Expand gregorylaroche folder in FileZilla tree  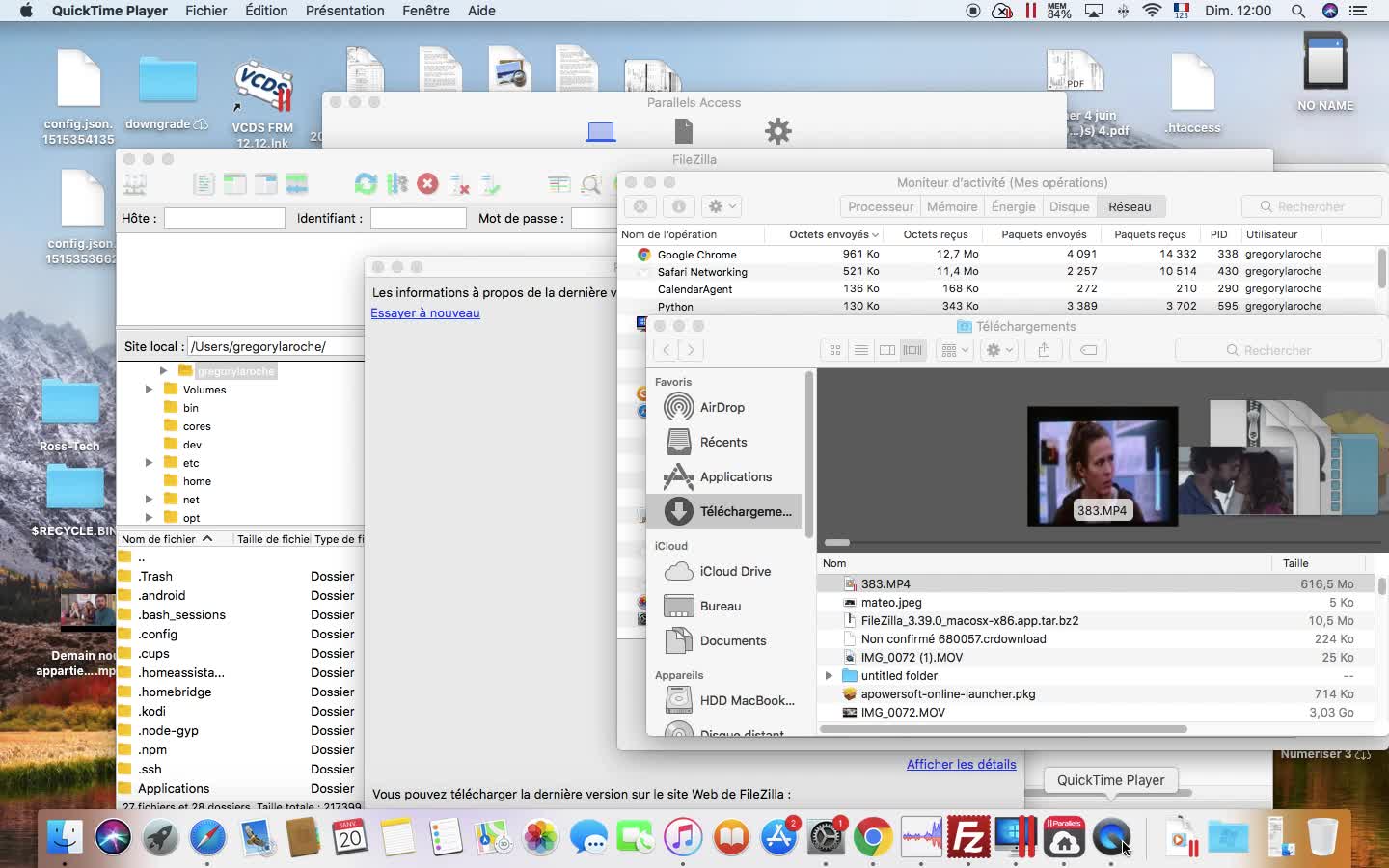163,370
